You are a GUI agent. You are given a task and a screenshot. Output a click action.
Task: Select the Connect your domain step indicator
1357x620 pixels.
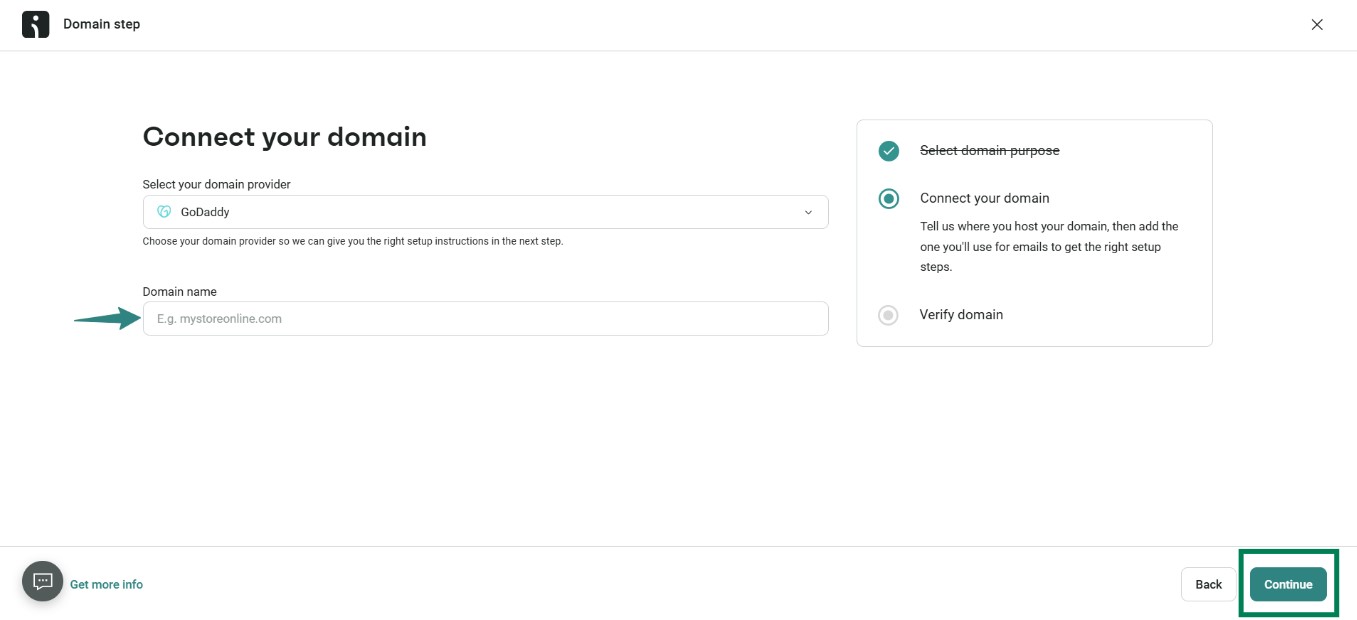pos(889,199)
